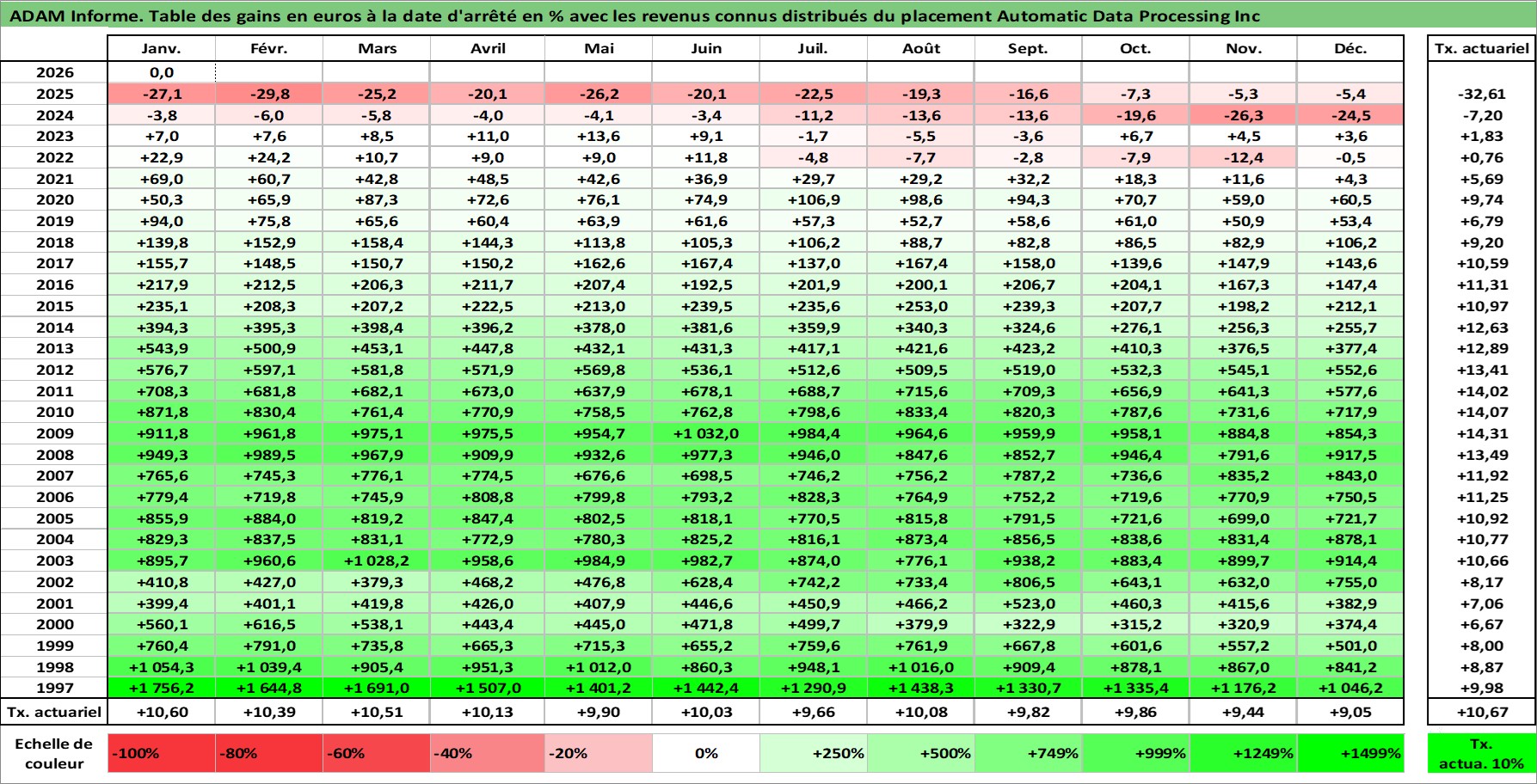1537x784 pixels.
Task: Select the 'Mars' column header
Action: [x=377, y=48]
